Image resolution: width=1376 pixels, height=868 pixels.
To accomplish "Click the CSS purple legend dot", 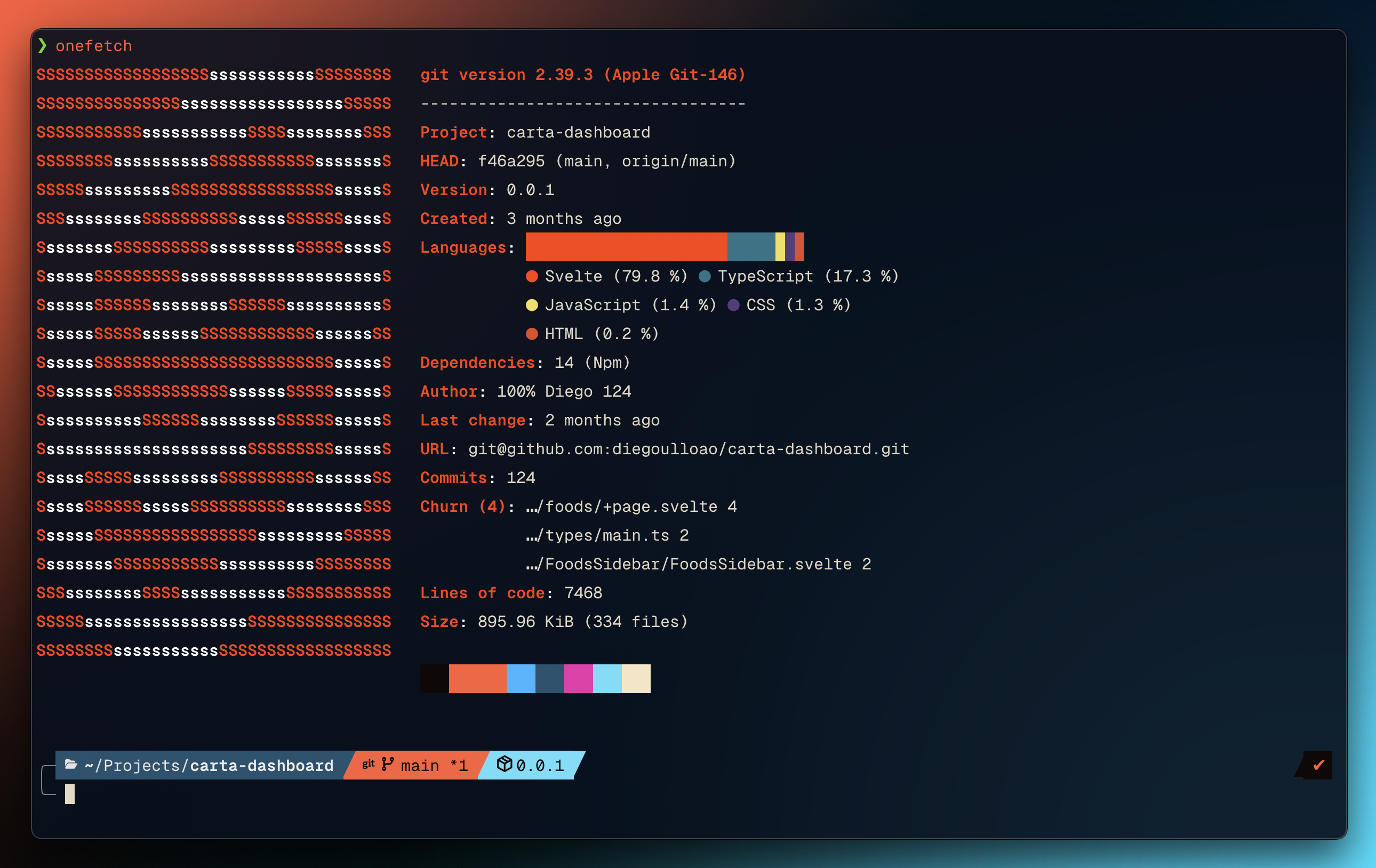I will tap(733, 305).
